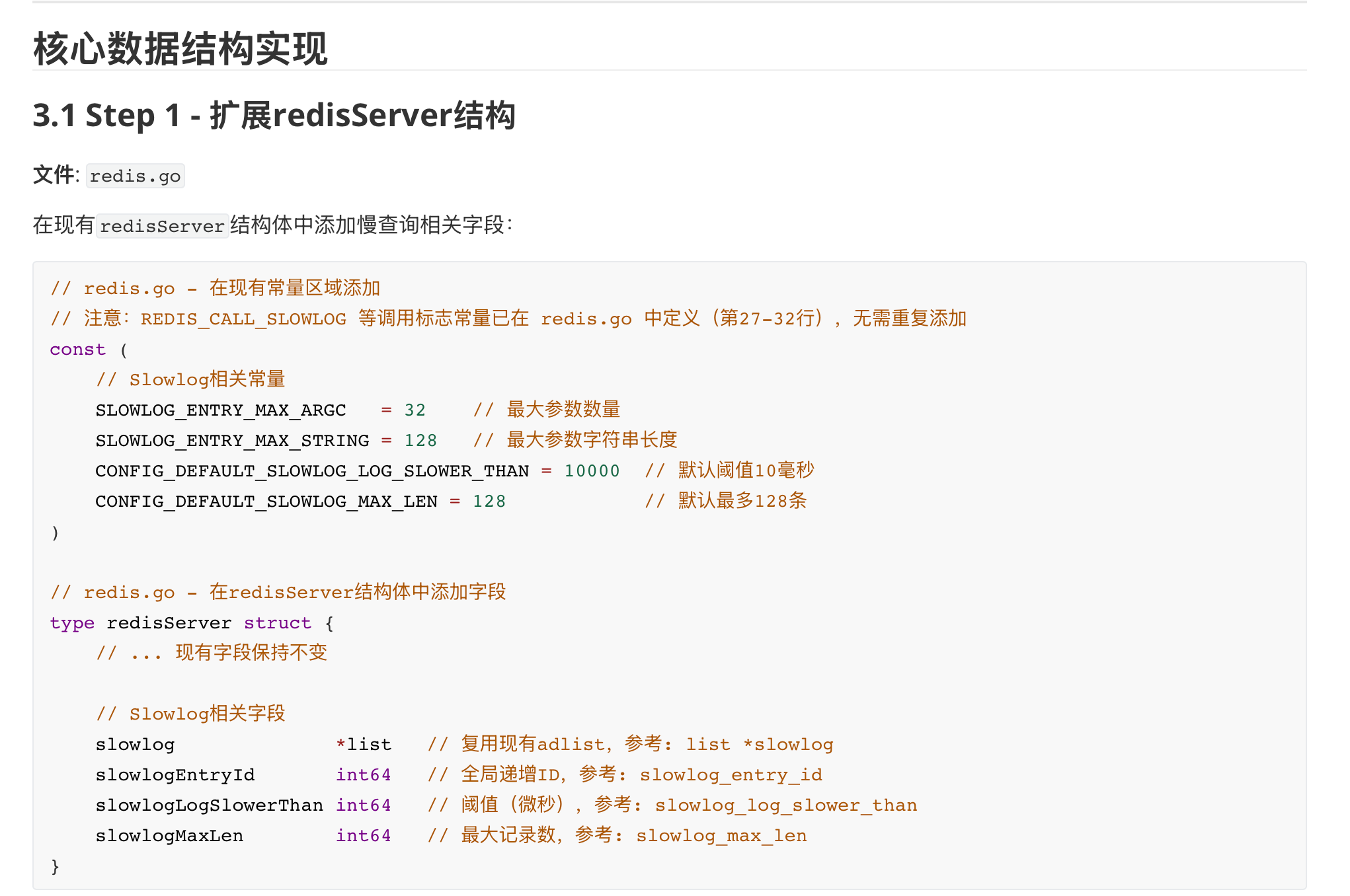Click the comment referencing slowlog_max_len
This screenshot has height=896, width=1350.
617,836
